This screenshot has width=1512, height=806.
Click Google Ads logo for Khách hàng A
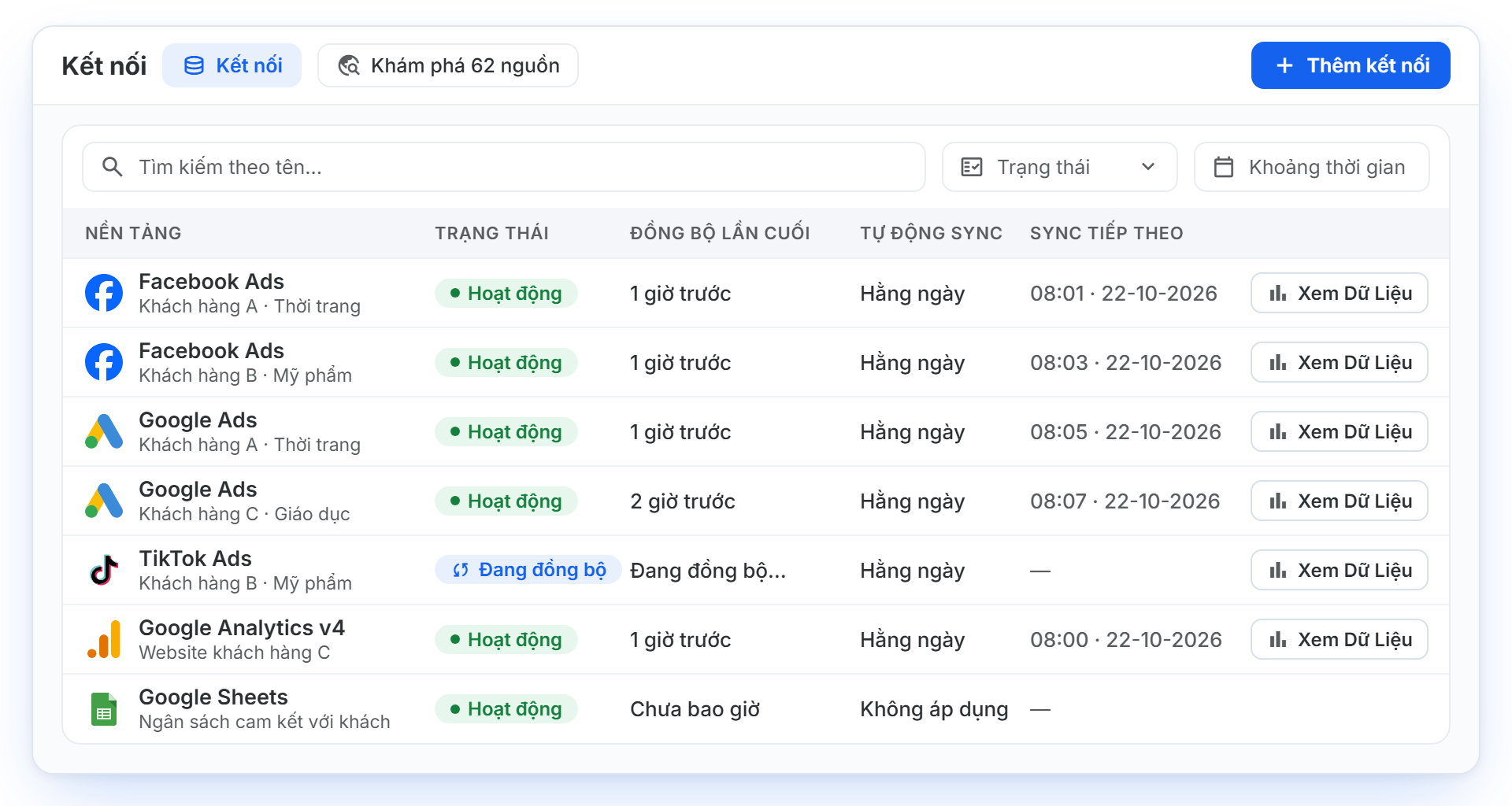point(104,431)
